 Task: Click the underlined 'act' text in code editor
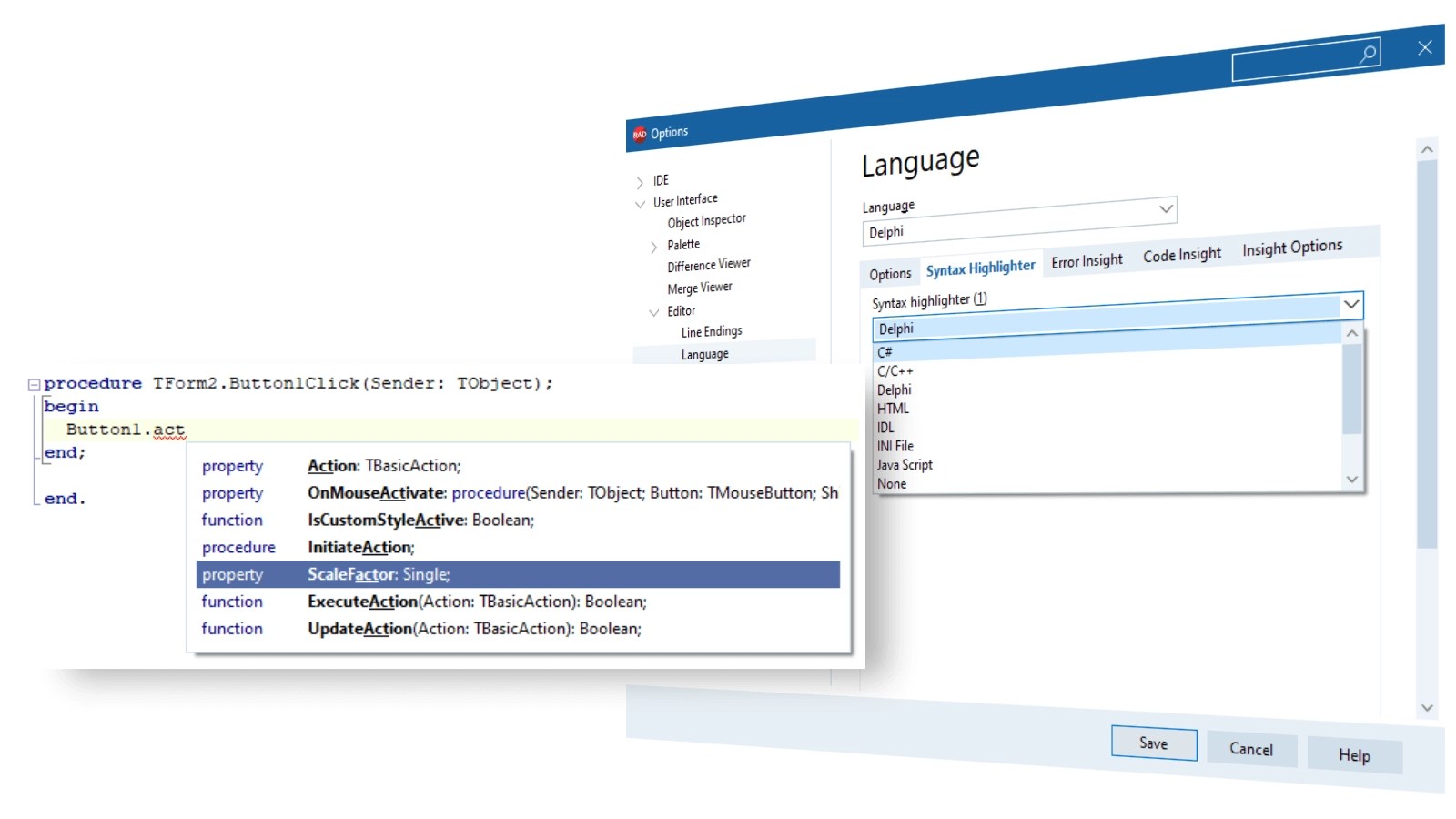point(169,430)
